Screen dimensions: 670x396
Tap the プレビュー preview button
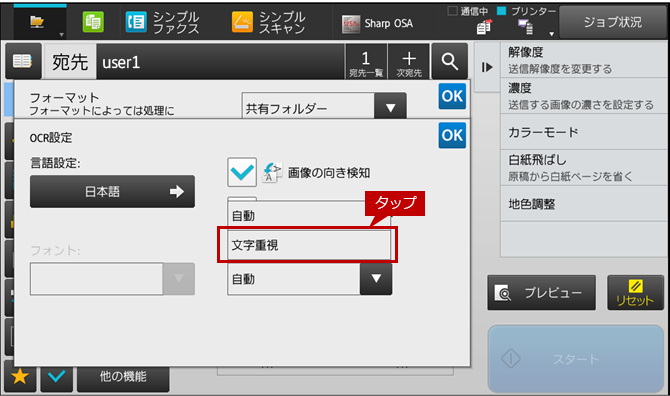(541, 293)
